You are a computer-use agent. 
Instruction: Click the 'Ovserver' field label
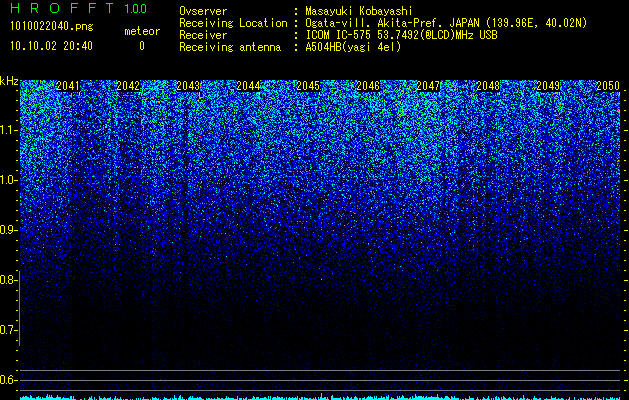(x=203, y=11)
